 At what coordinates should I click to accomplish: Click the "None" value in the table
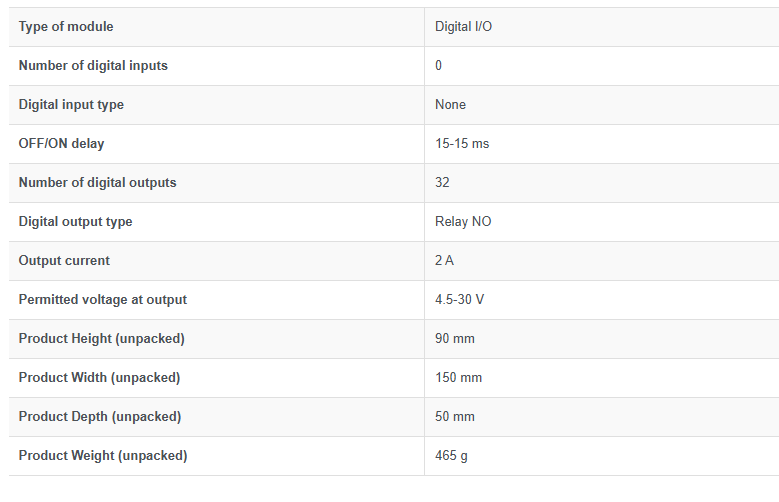(450, 105)
